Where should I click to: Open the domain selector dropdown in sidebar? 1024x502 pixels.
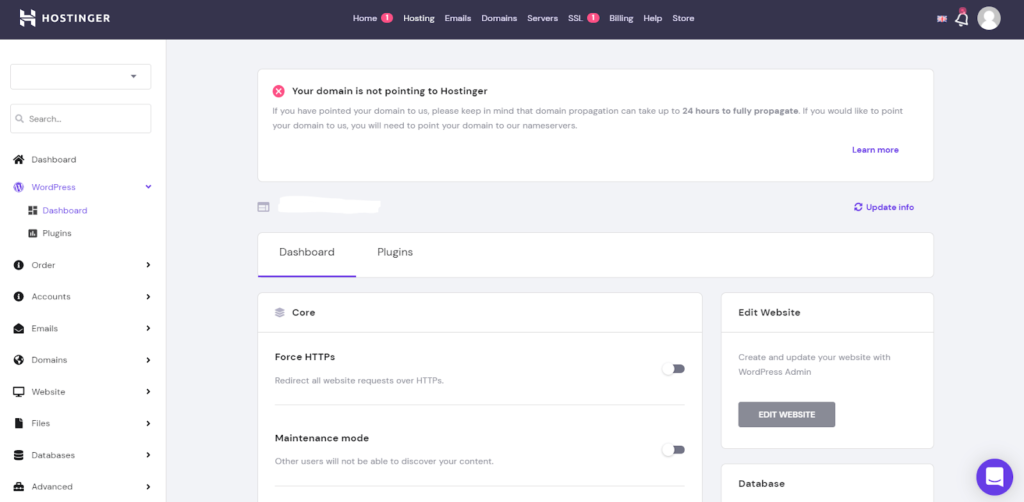[80, 76]
